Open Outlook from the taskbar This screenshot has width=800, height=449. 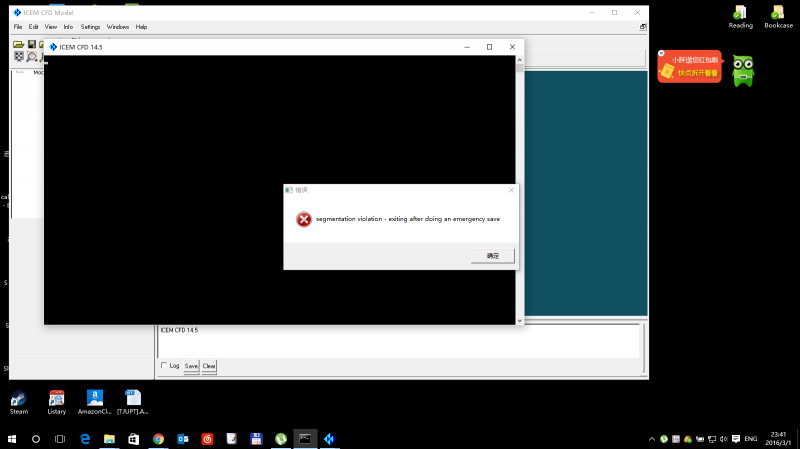tap(183, 439)
